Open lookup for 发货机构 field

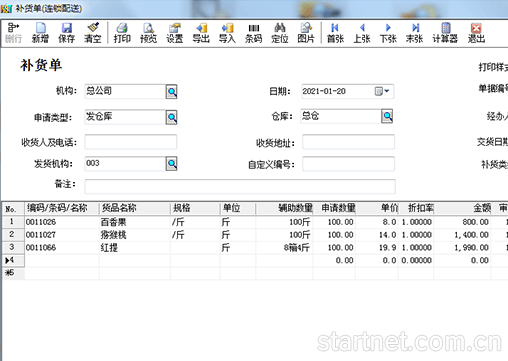point(172,164)
